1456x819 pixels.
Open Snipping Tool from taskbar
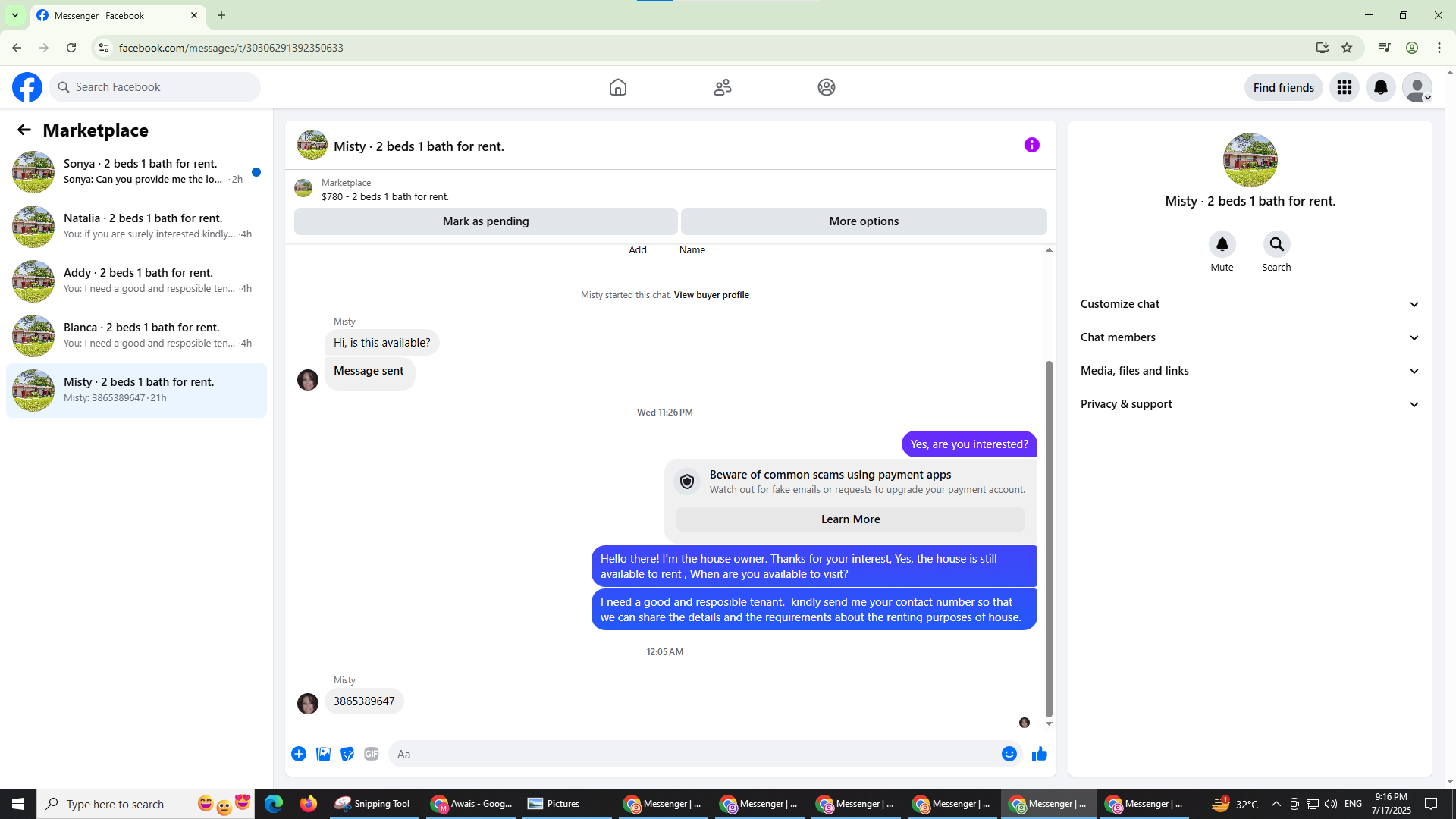tap(373, 804)
